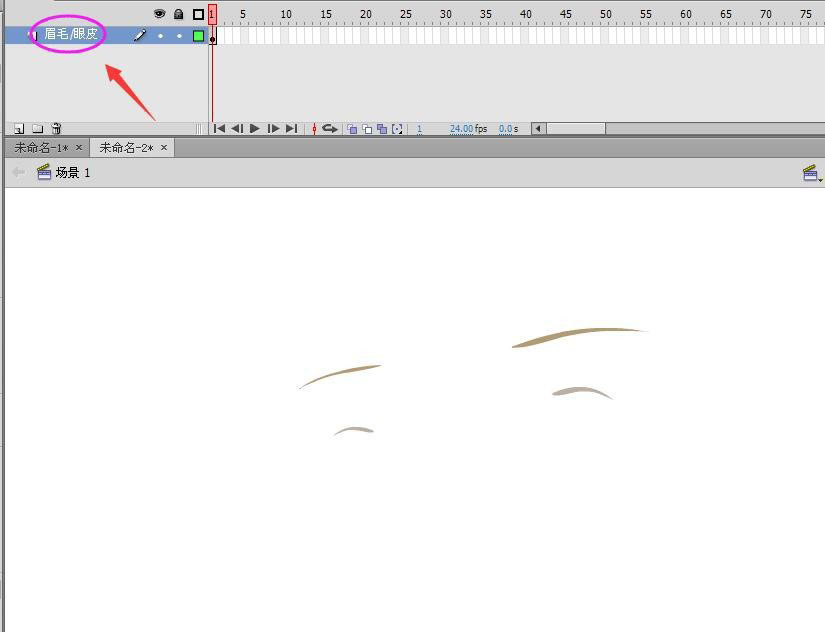Open Modify Markers options

point(397,129)
